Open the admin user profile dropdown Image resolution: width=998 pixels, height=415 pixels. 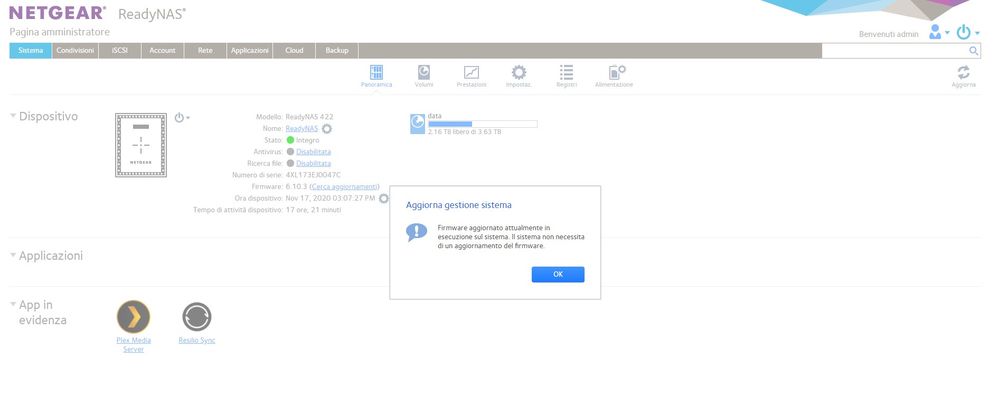pyautogui.click(x=938, y=33)
